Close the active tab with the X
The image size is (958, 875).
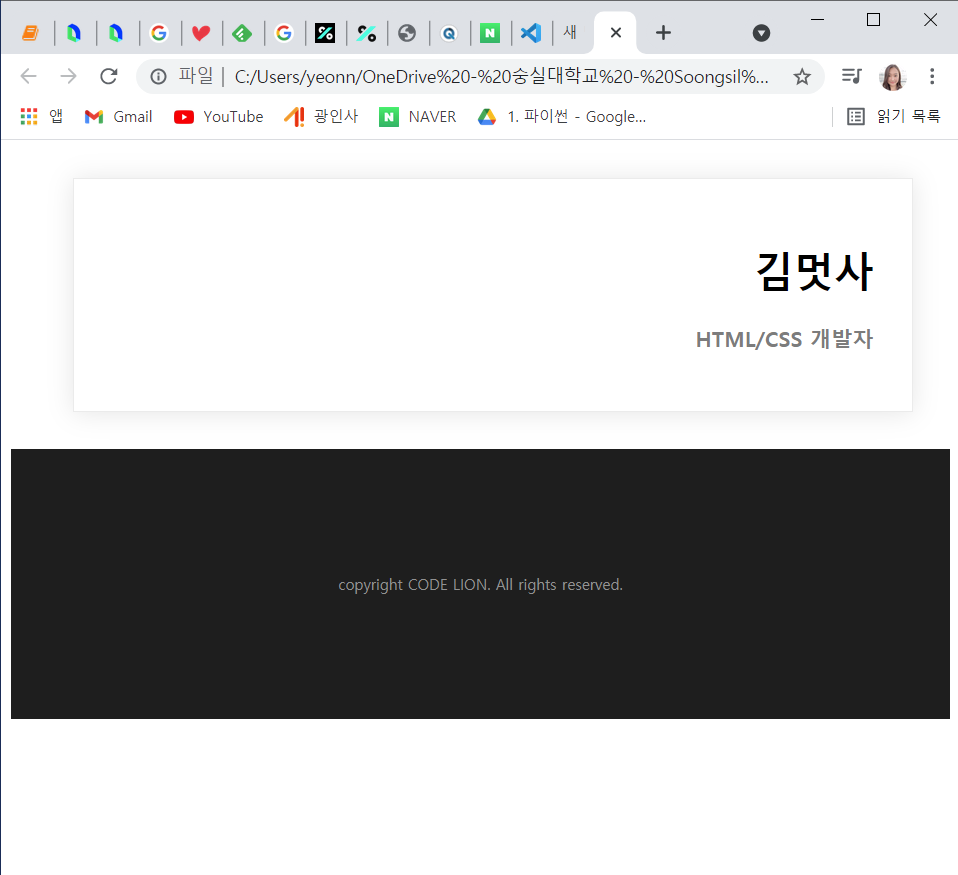point(616,33)
